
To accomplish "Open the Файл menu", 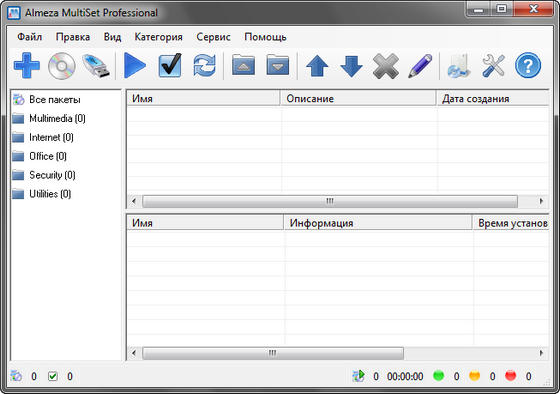I will (x=30, y=37).
